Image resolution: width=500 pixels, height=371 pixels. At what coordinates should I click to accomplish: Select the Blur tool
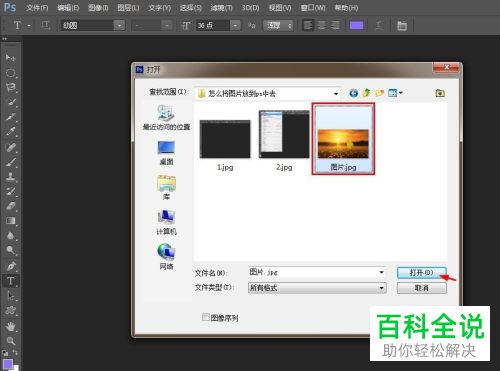pos(10,235)
